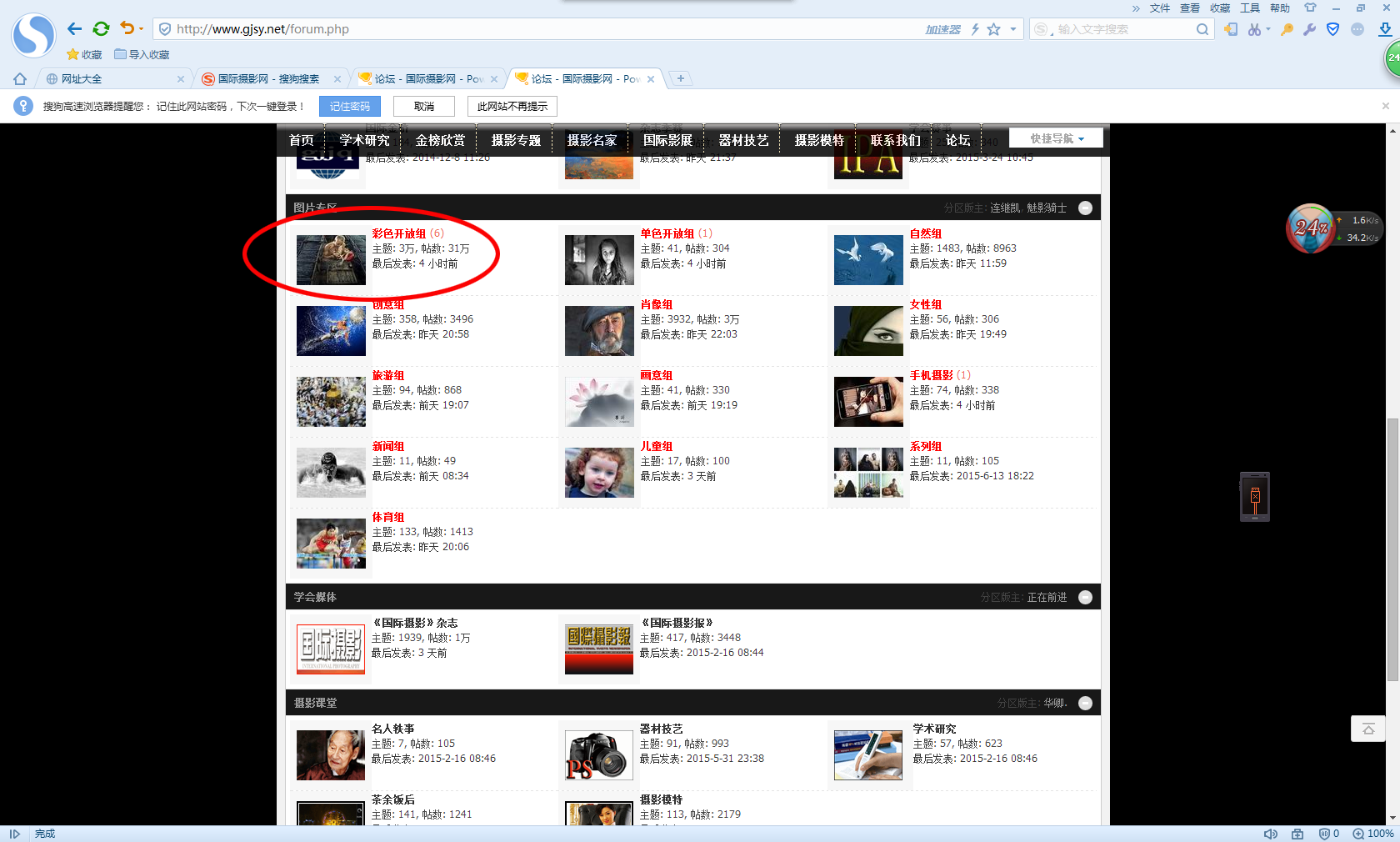Image resolution: width=1400 pixels, height=842 pixels.
Task: Expand the 快捷导航 dropdown
Action: (1056, 138)
